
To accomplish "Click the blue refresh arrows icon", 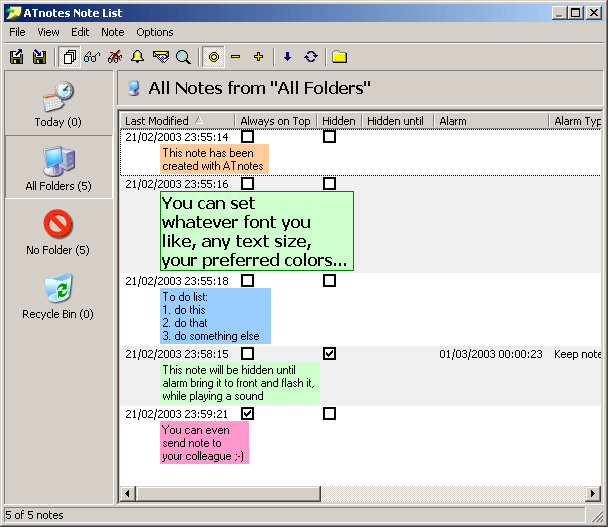I will 311,57.
